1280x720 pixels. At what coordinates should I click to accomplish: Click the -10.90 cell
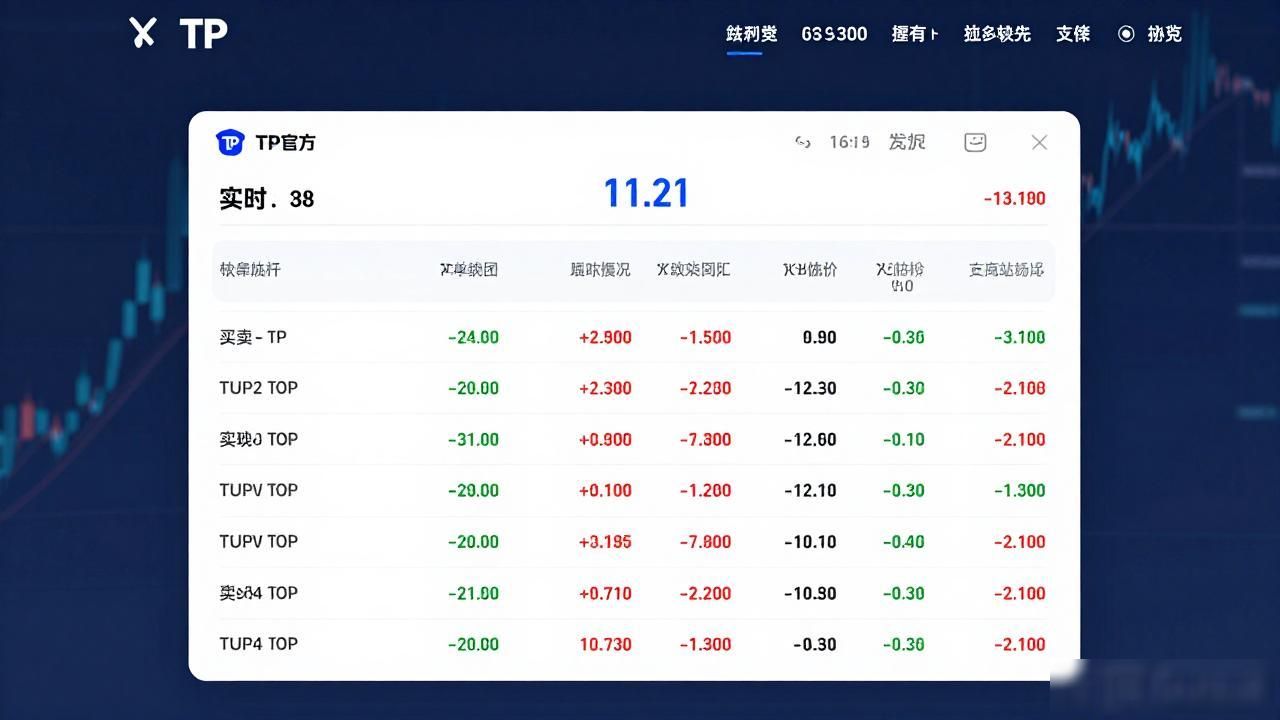coord(809,593)
